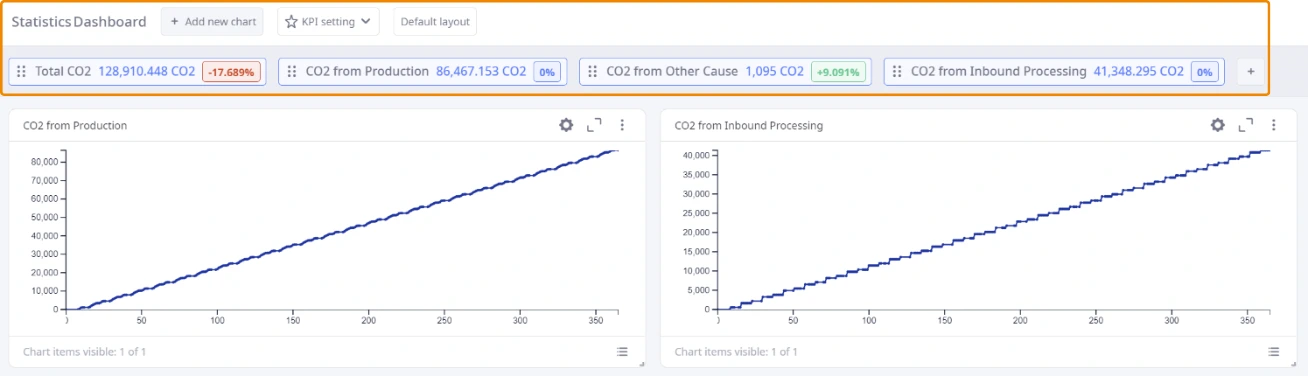This screenshot has width=1308, height=376.
Task: Expand CO2 from Production chart to fullscreen
Action: pos(594,125)
